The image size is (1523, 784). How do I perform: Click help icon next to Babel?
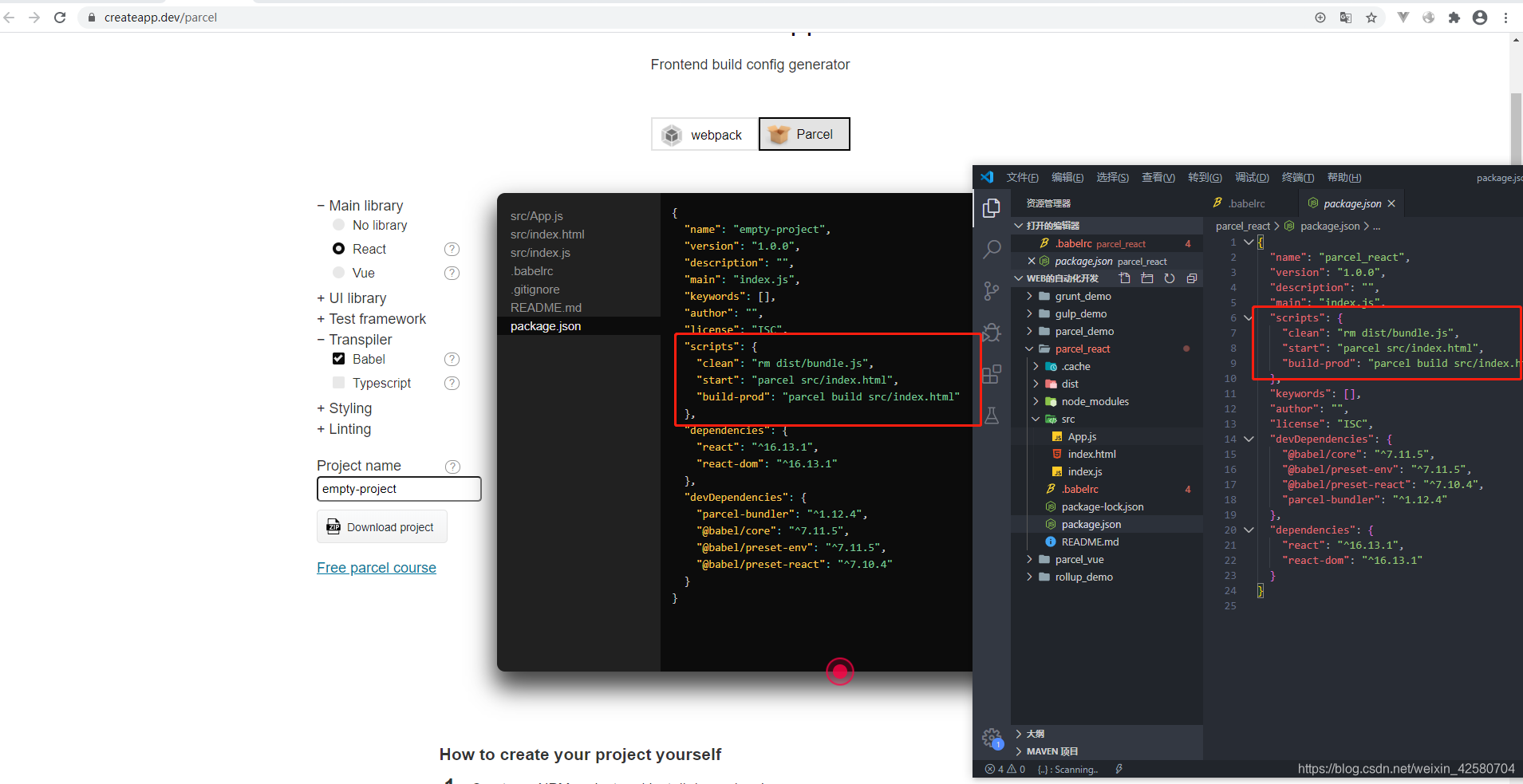point(452,360)
